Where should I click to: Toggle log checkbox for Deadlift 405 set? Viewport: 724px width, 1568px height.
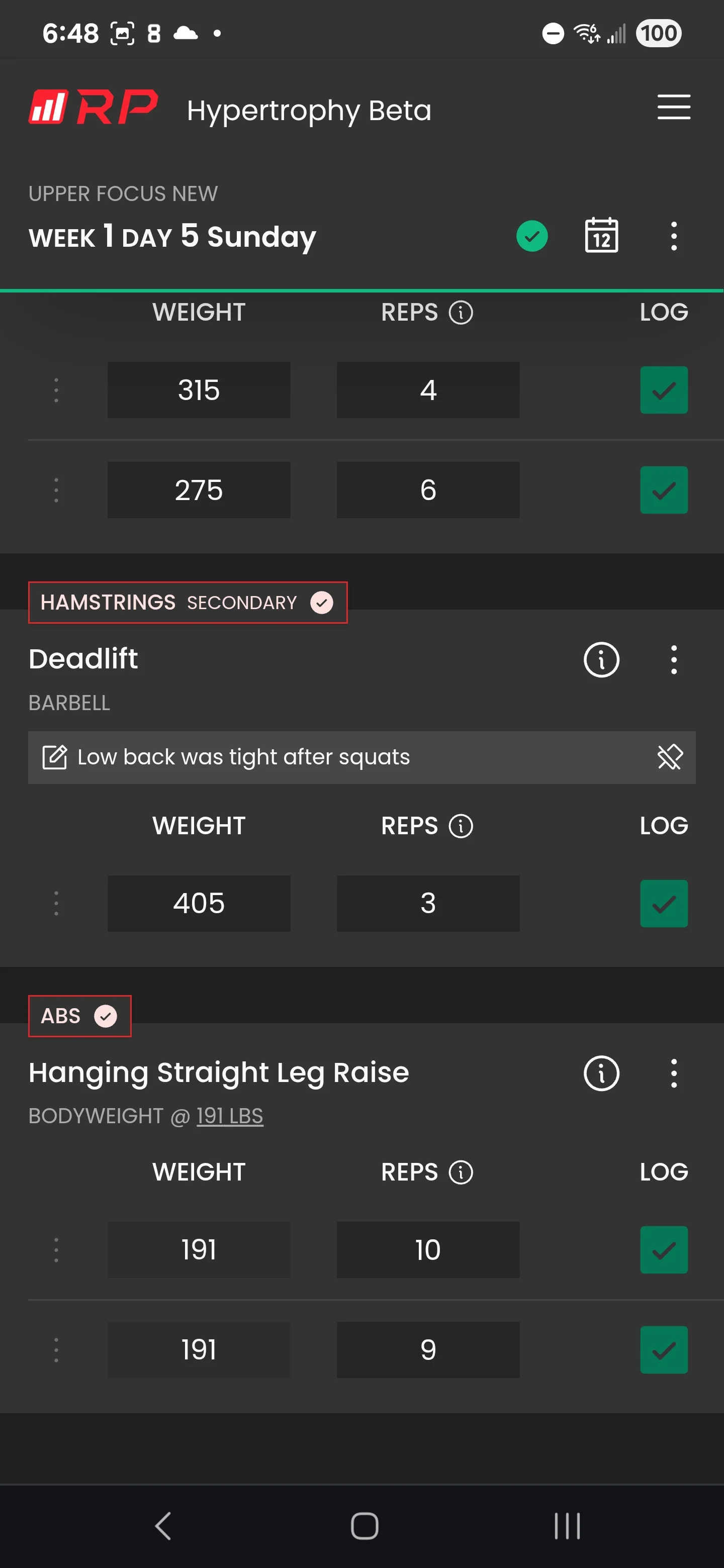pyautogui.click(x=664, y=903)
